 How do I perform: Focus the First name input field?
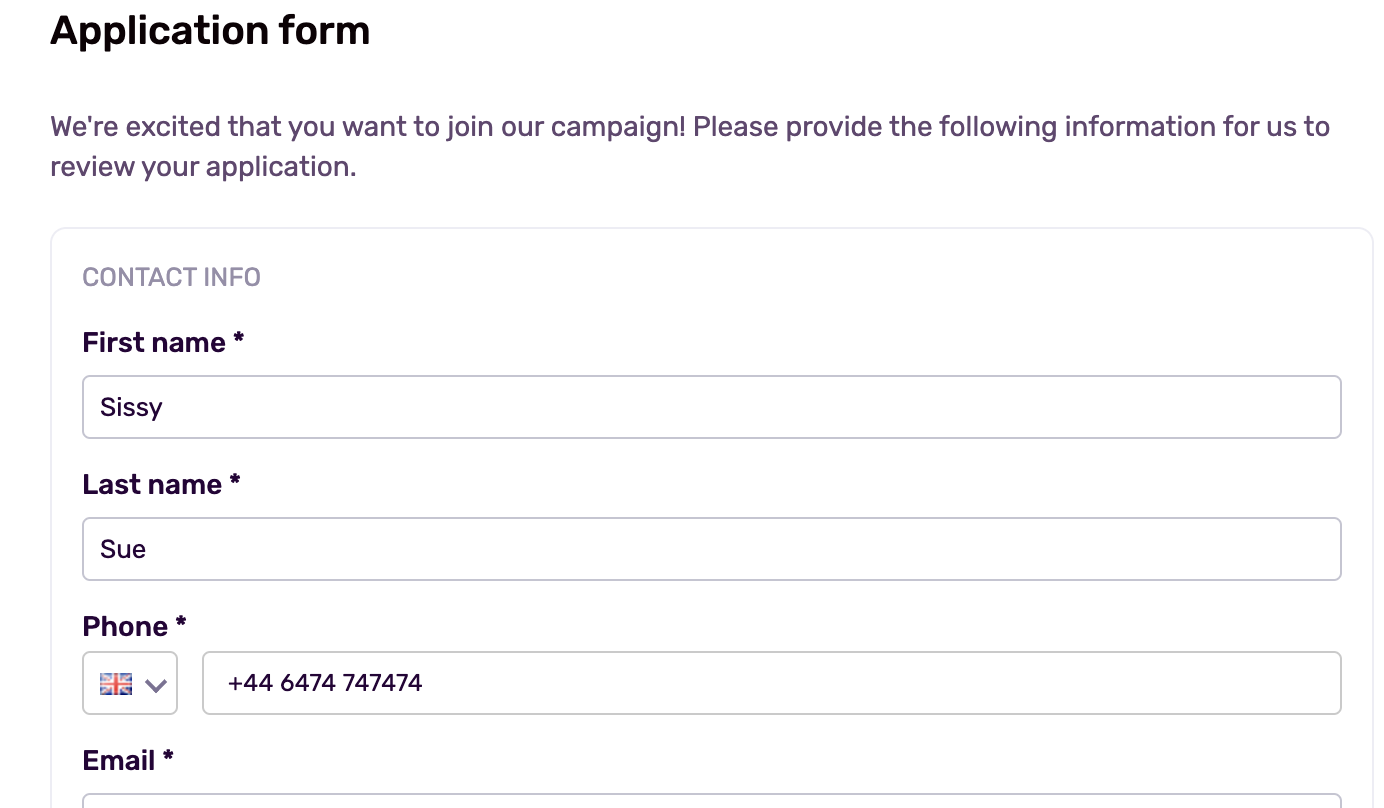pyautogui.click(x=711, y=407)
